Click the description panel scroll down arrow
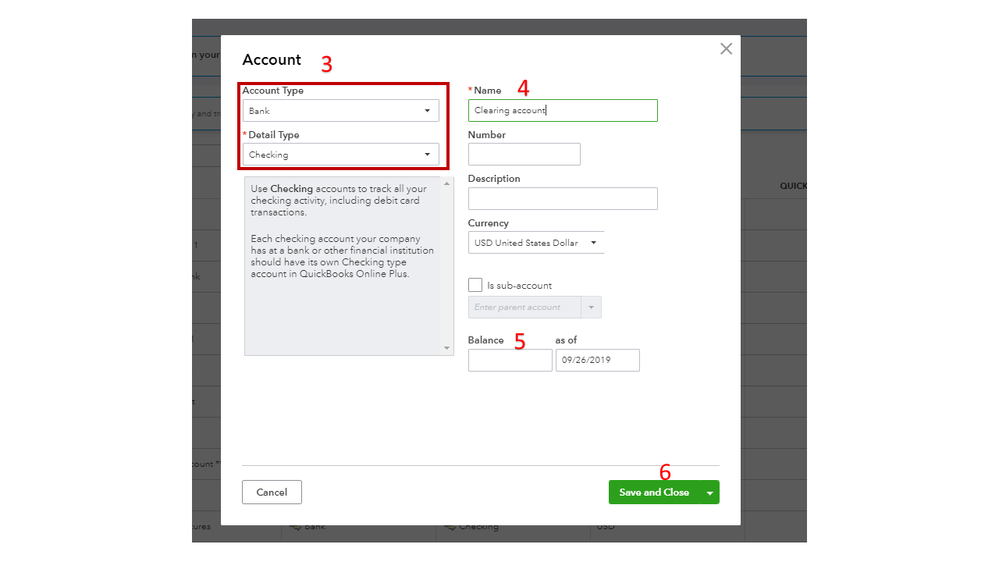This screenshot has height=562, width=999. [x=447, y=348]
